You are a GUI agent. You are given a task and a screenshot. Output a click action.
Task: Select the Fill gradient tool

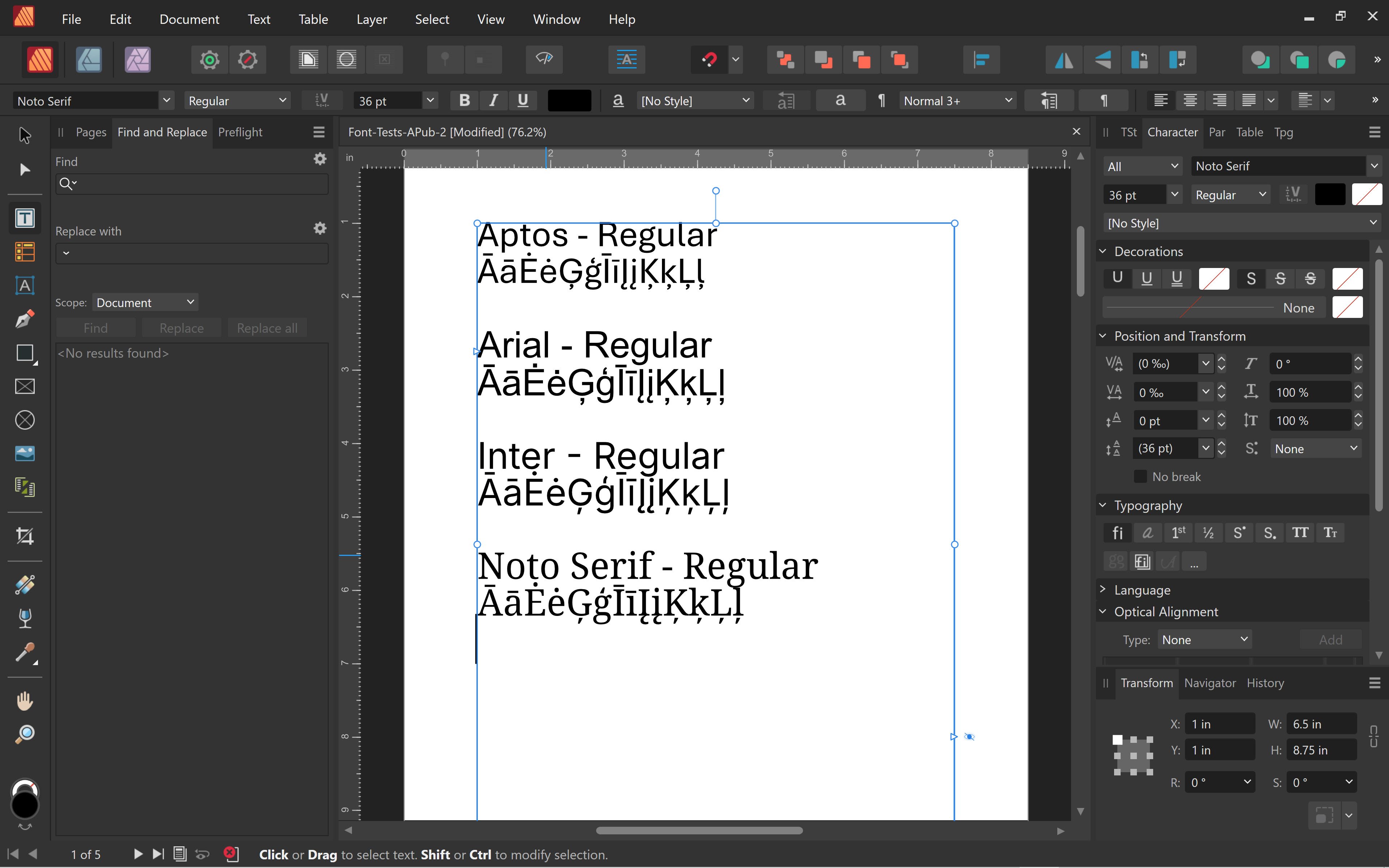(25, 585)
